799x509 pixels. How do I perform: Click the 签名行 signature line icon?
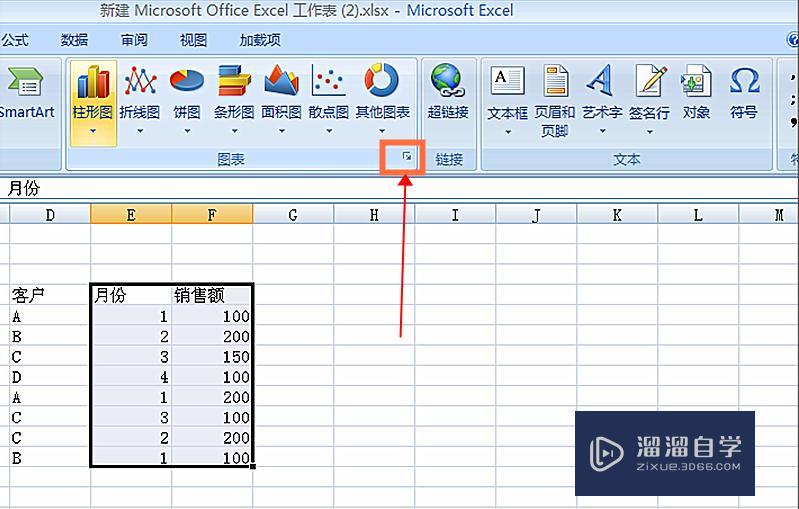pos(649,81)
